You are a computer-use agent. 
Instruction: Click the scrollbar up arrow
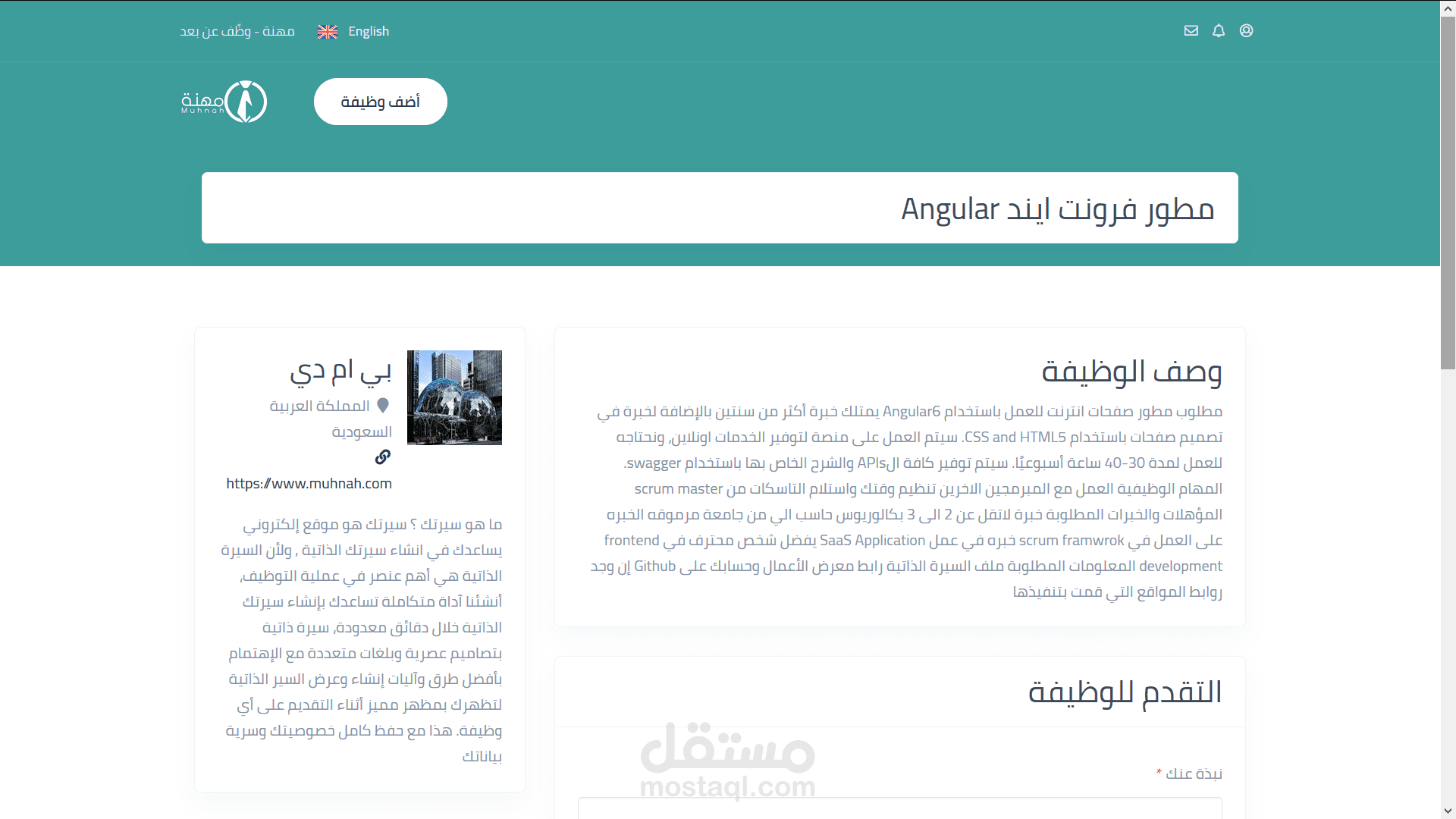pos(1448,7)
